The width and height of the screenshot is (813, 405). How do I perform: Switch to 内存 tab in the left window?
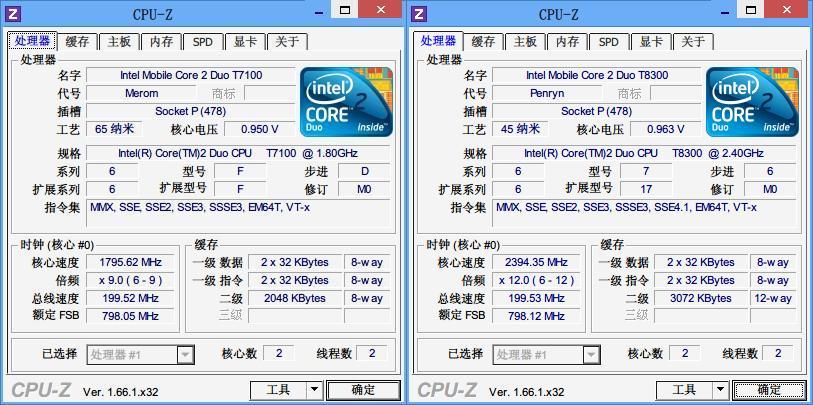coord(161,42)
